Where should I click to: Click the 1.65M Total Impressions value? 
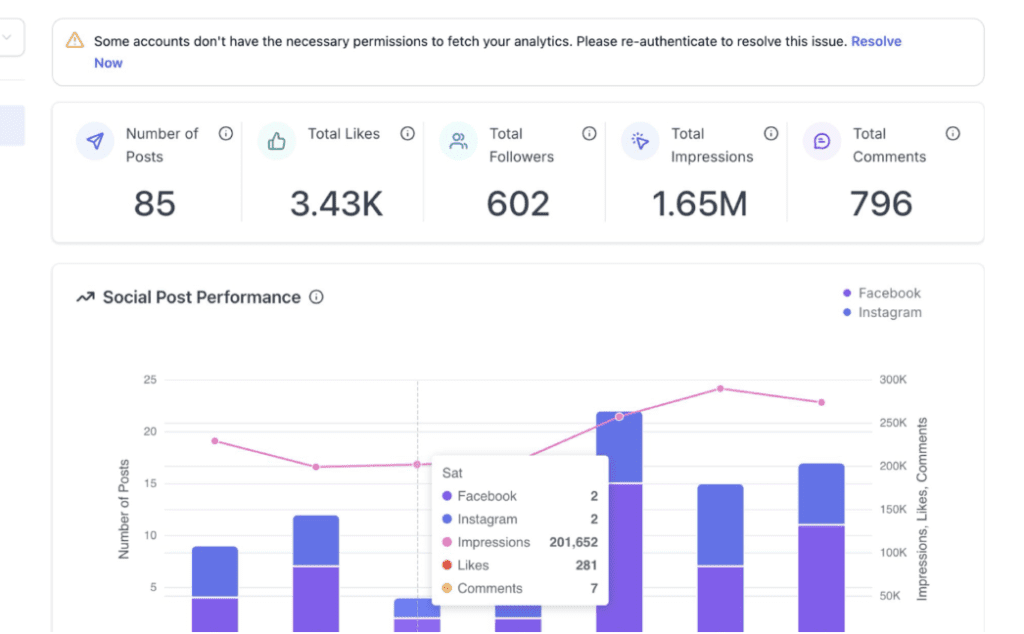(x=699, y=204)
